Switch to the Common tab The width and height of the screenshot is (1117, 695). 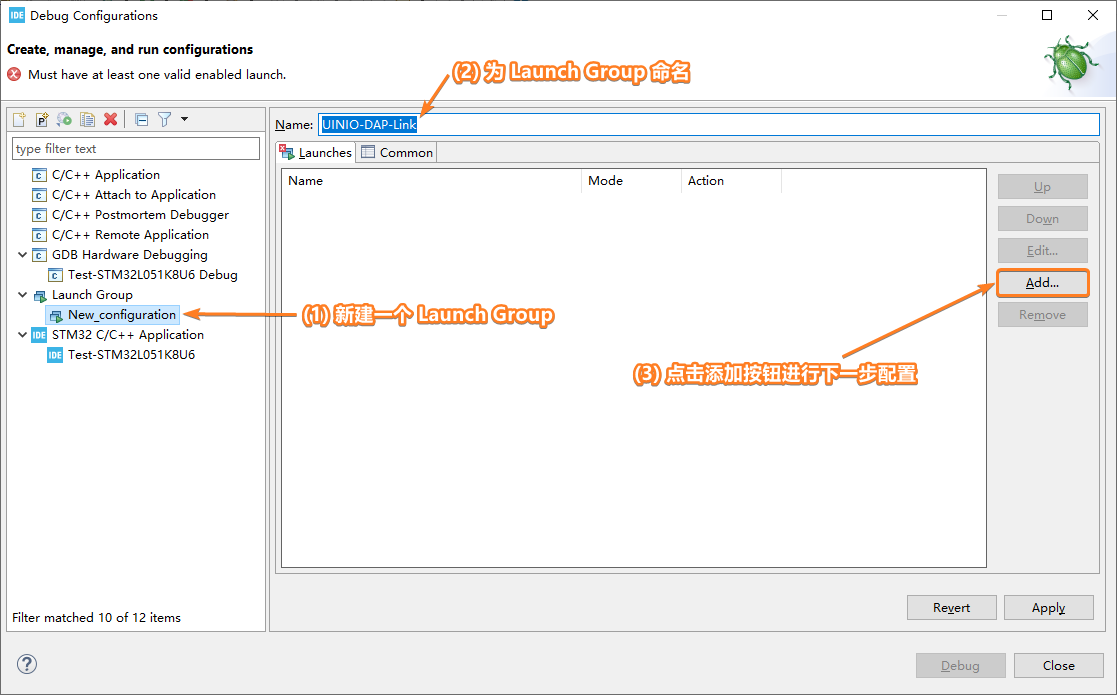pyautogui.click(x=398, y=152)
